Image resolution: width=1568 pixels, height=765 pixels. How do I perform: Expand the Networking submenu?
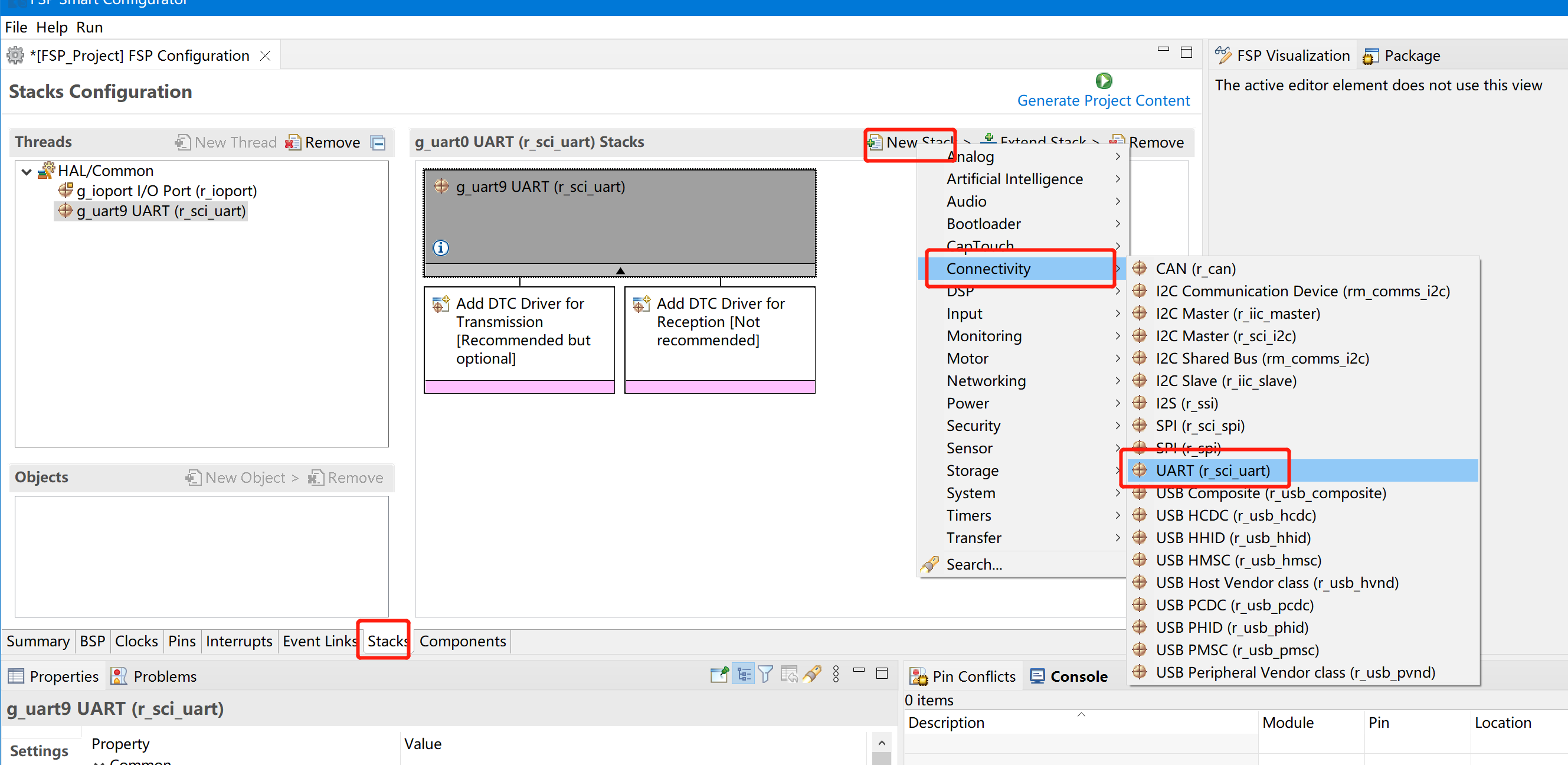tap(1023, 381)
